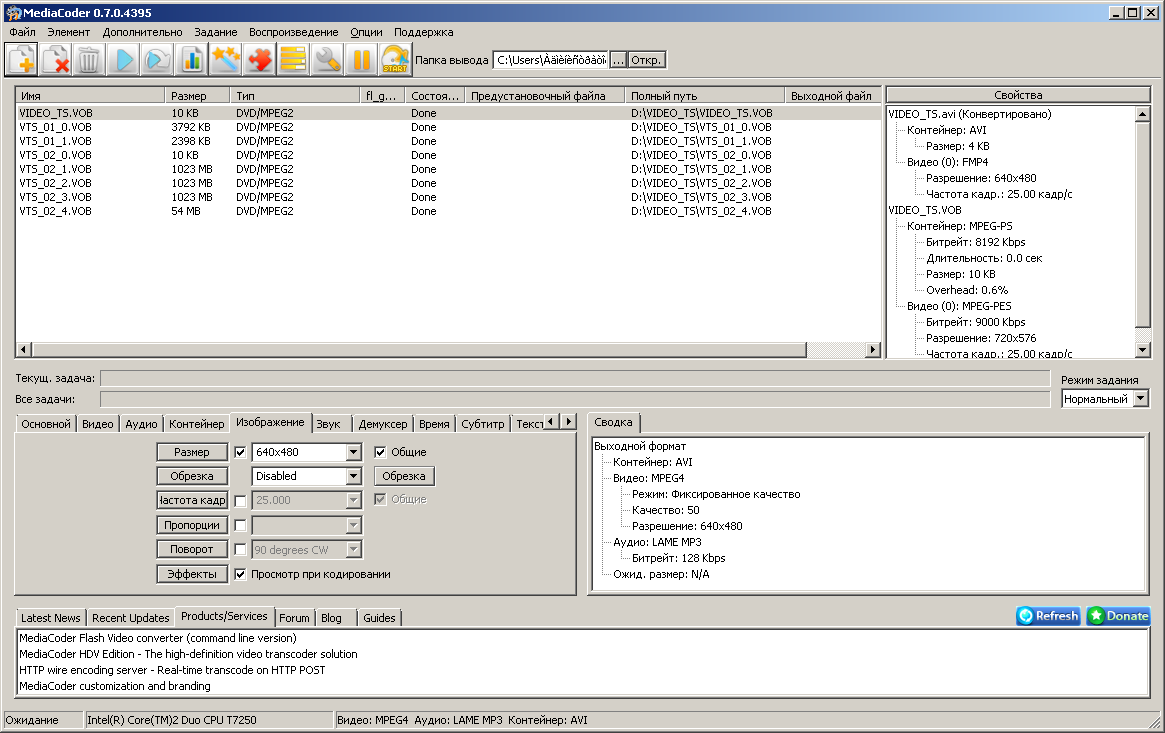Open the Пропорции aspect dropdown
The width and height of the screenshot is (1165, 733).
(354, 525)
